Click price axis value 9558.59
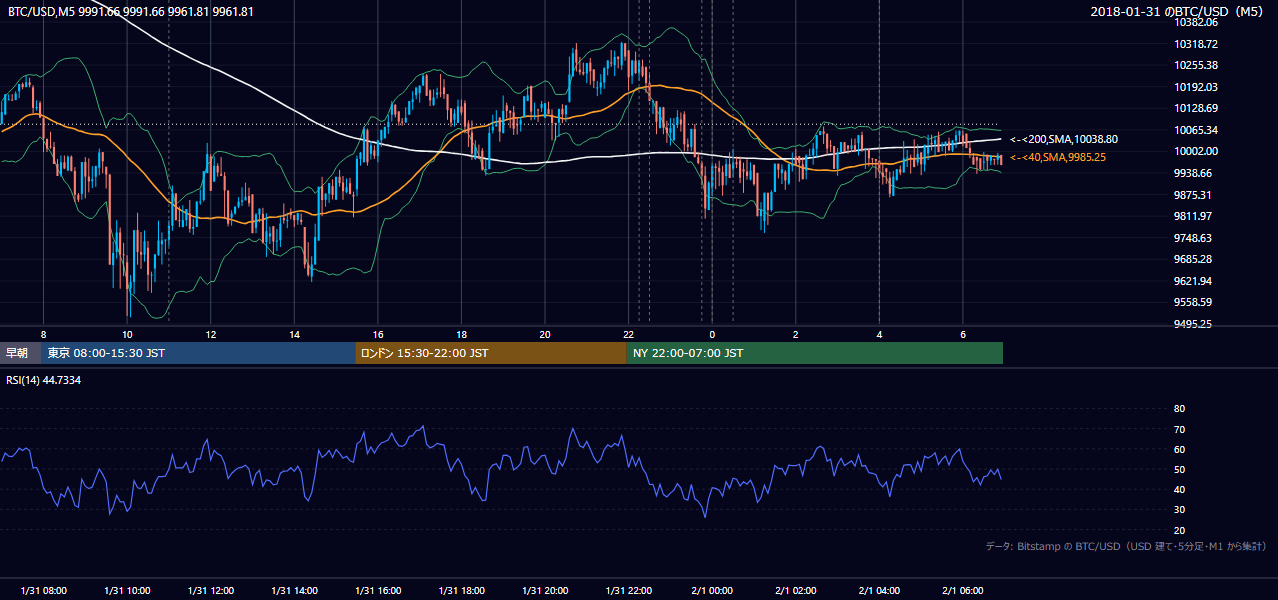 (x=1193, y=302)
